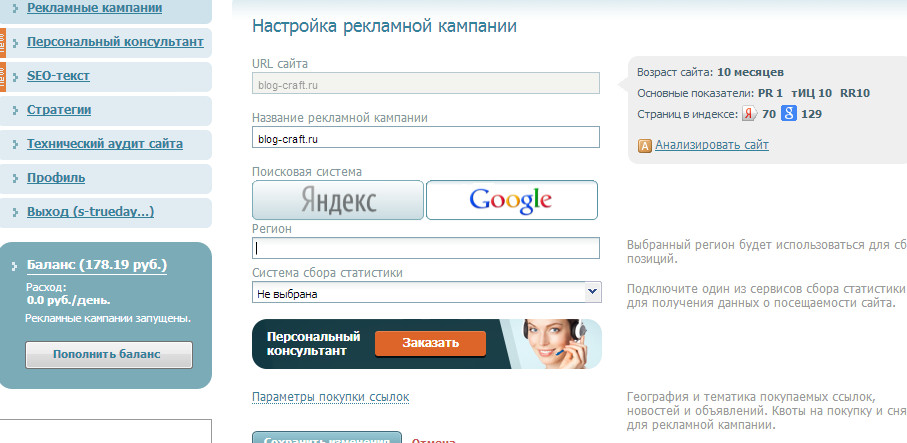Focus the Регион input field
907x443 pixels.
pos(426,248)
